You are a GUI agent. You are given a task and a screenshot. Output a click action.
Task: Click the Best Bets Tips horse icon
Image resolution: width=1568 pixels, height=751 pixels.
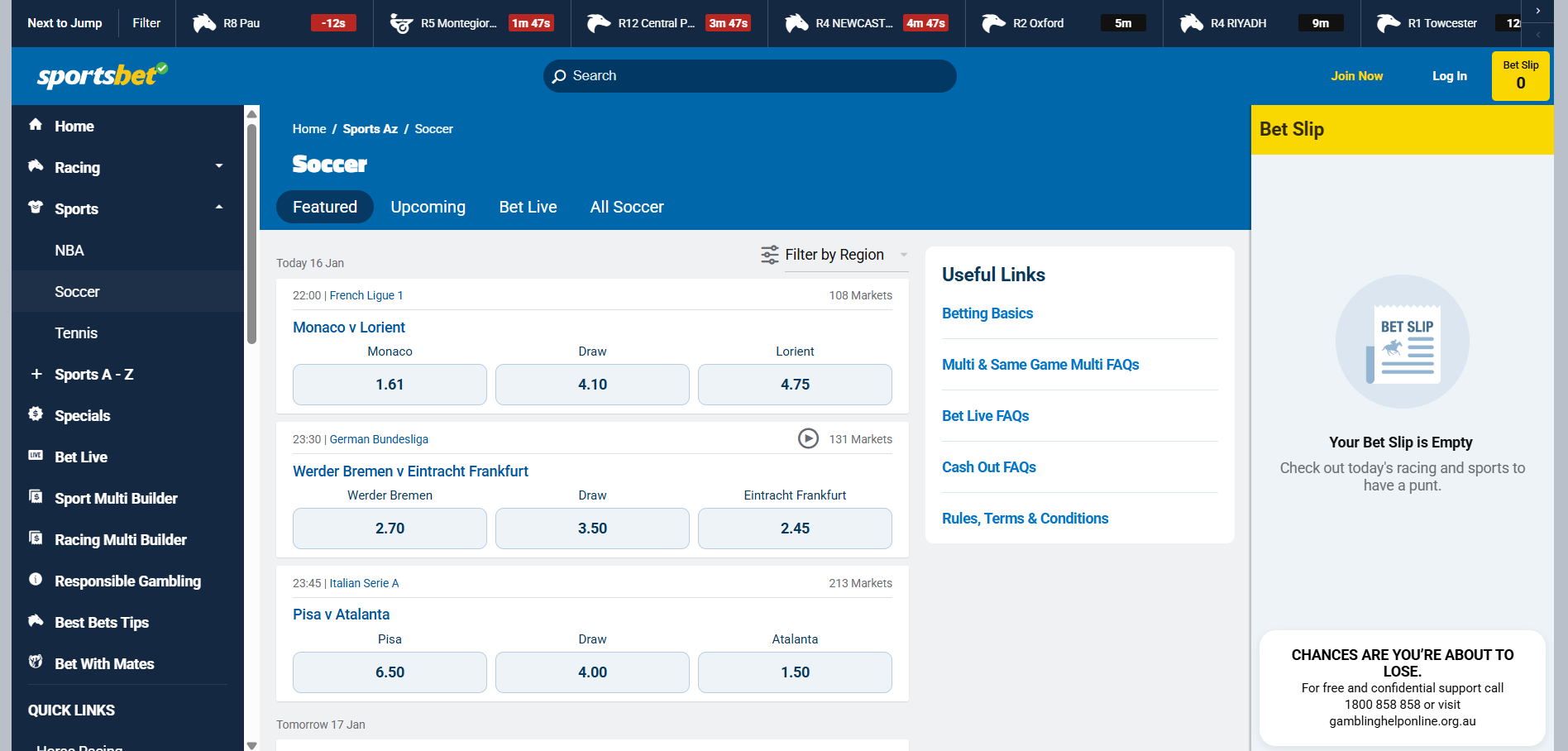[36, 621]
